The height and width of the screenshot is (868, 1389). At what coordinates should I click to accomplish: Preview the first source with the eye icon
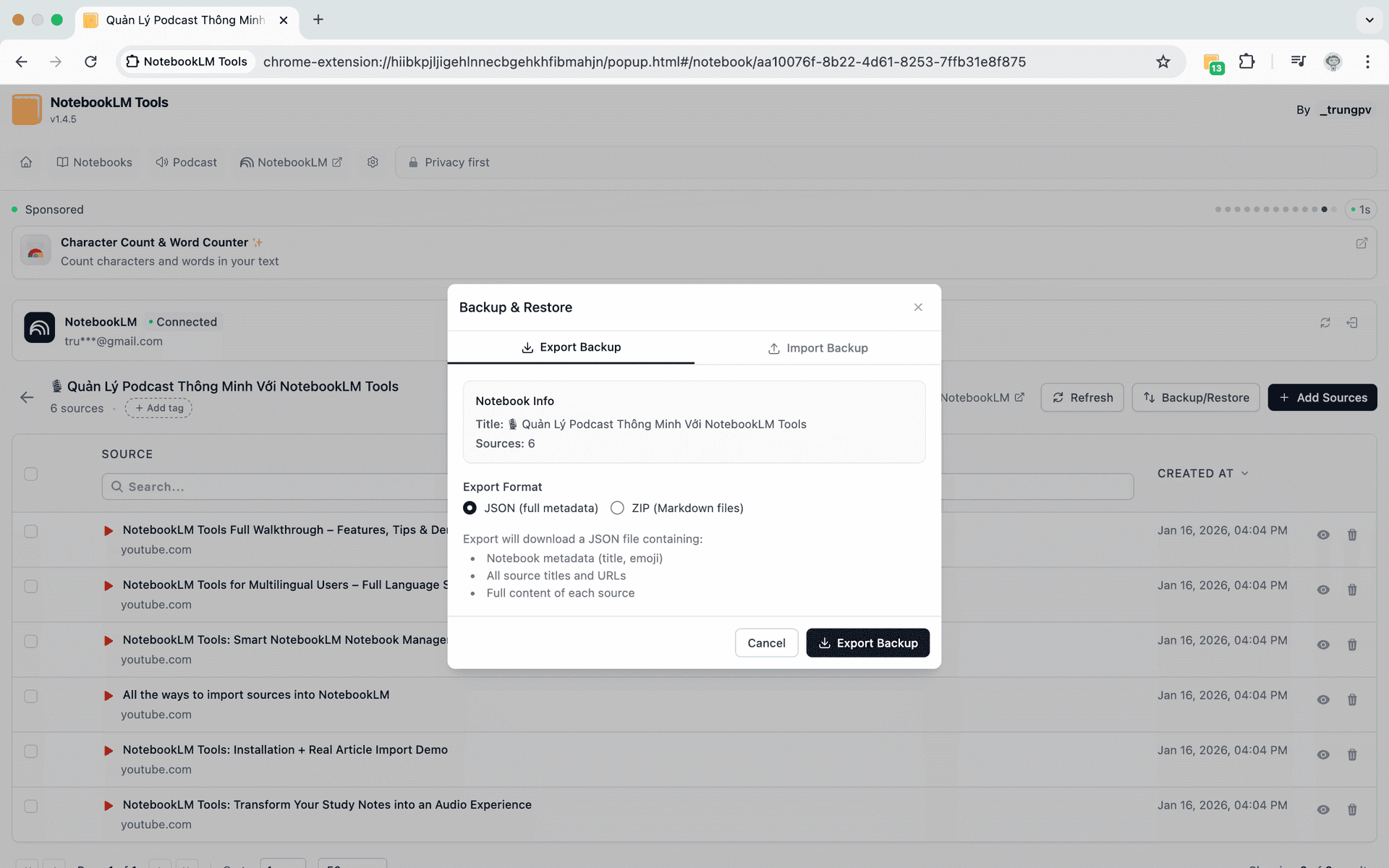click(x=1323, y=535)
